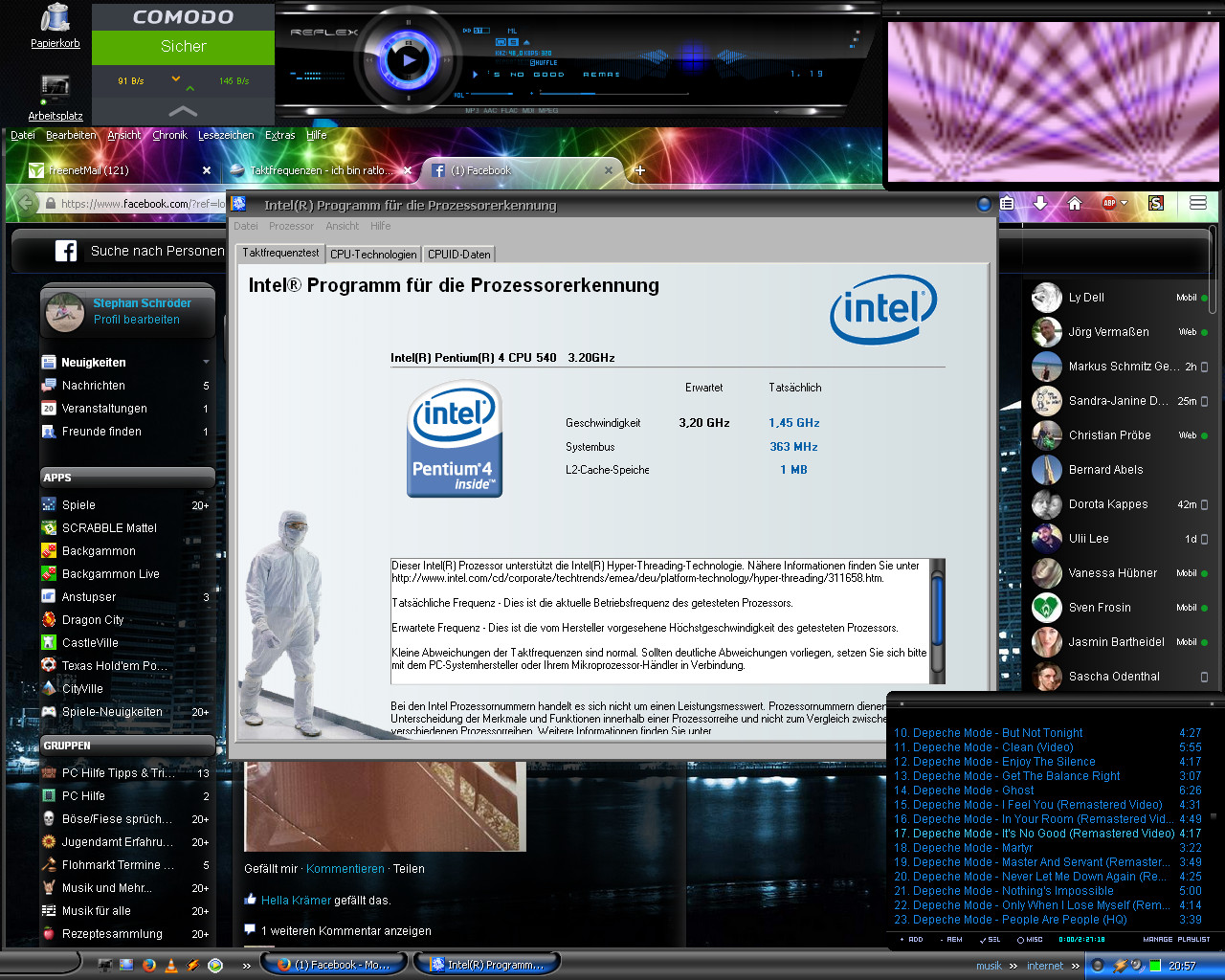The image size is (1225, 980).
Task: Click the Intel description text scrollbar
Action: point(938,622)
